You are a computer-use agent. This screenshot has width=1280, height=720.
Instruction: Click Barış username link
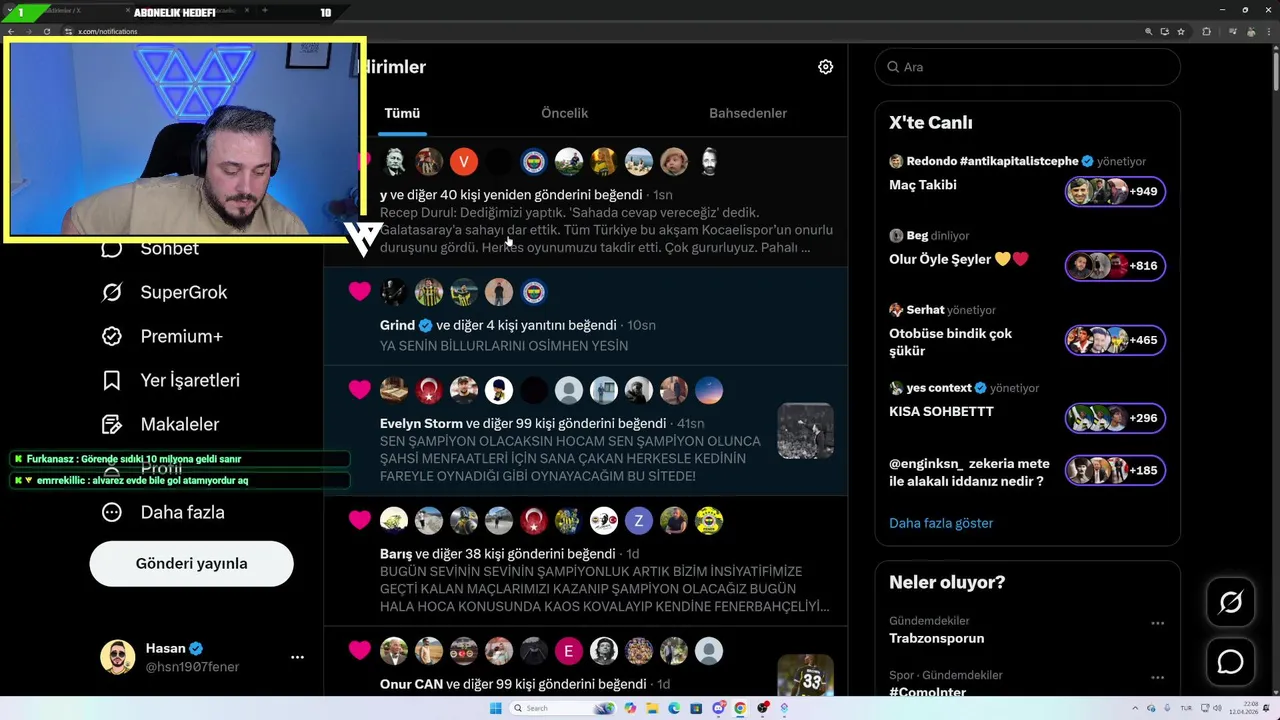coord(396,553)
